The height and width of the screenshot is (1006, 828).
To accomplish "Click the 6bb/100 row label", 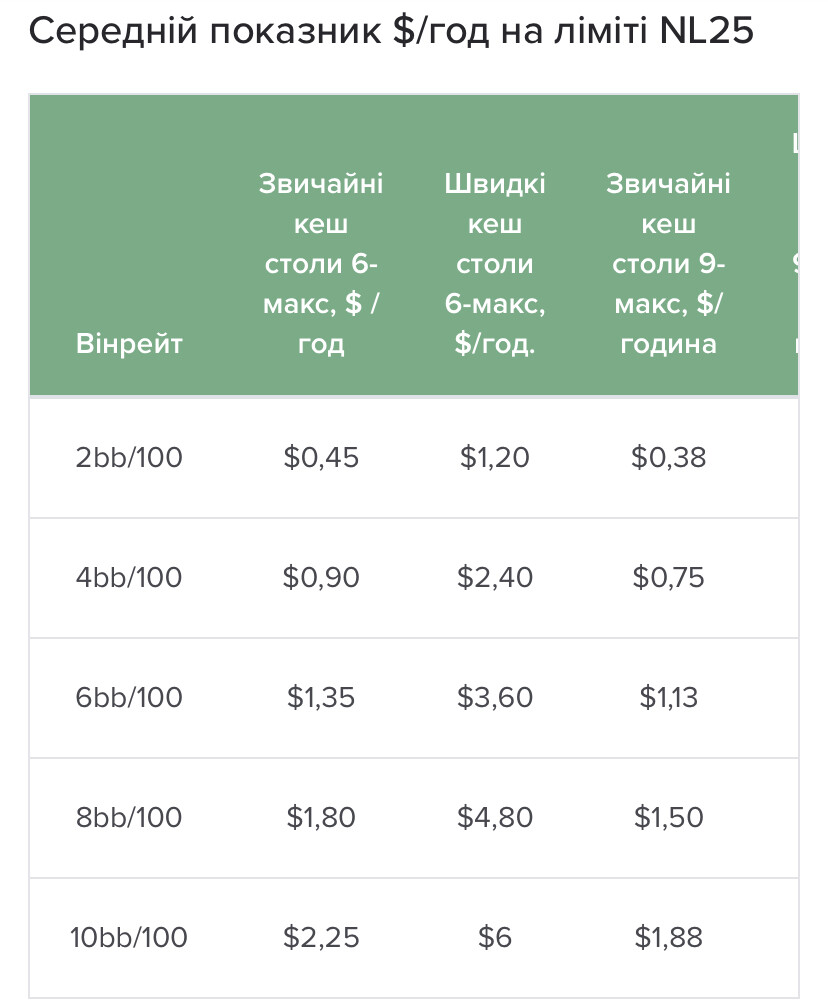I will (x=129, y=697).
